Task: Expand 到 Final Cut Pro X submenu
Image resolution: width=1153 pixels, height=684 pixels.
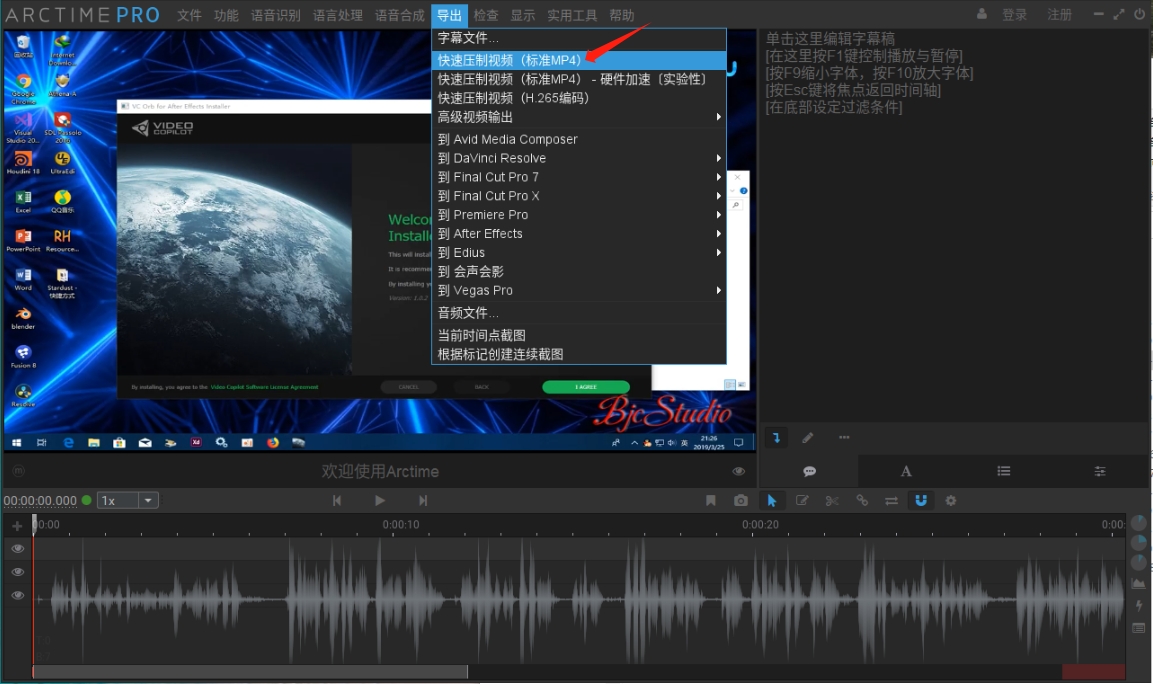Action: coord(579,196)
